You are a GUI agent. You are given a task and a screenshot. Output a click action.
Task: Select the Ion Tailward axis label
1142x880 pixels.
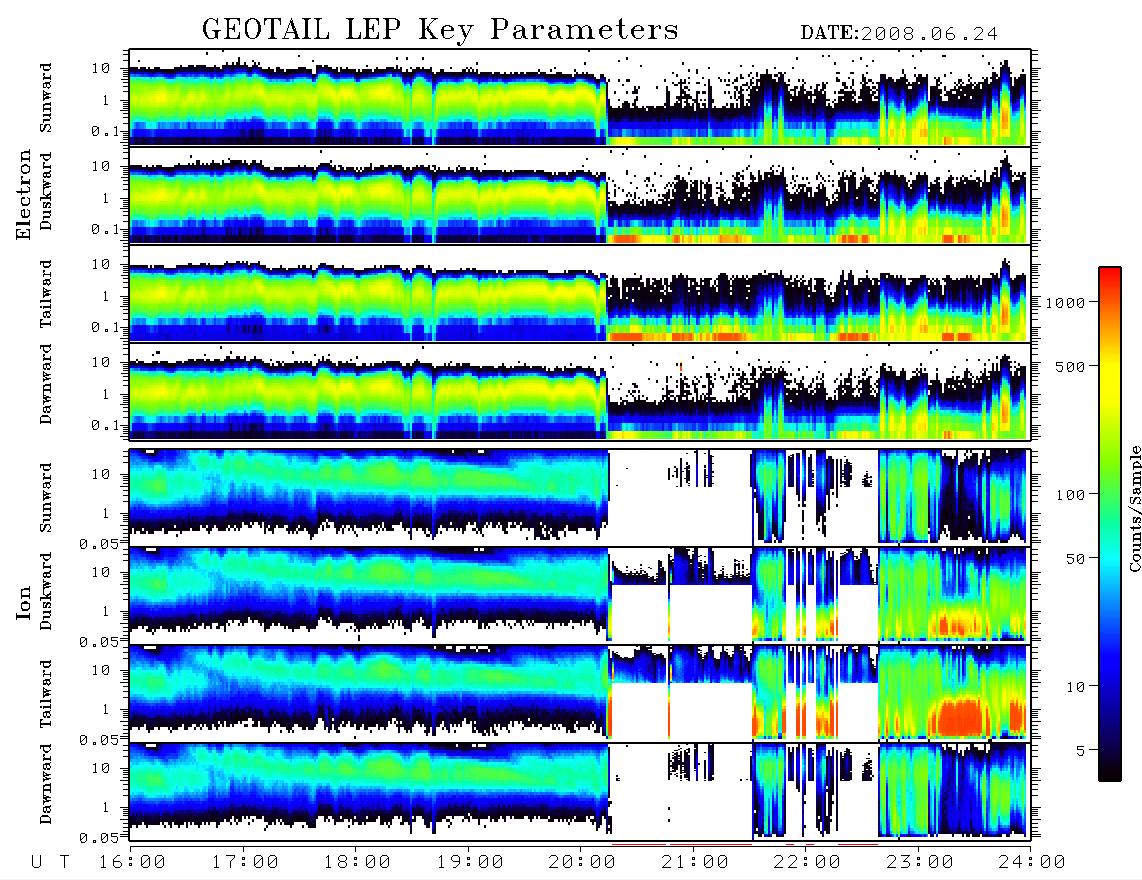click(x=46, y=694)
